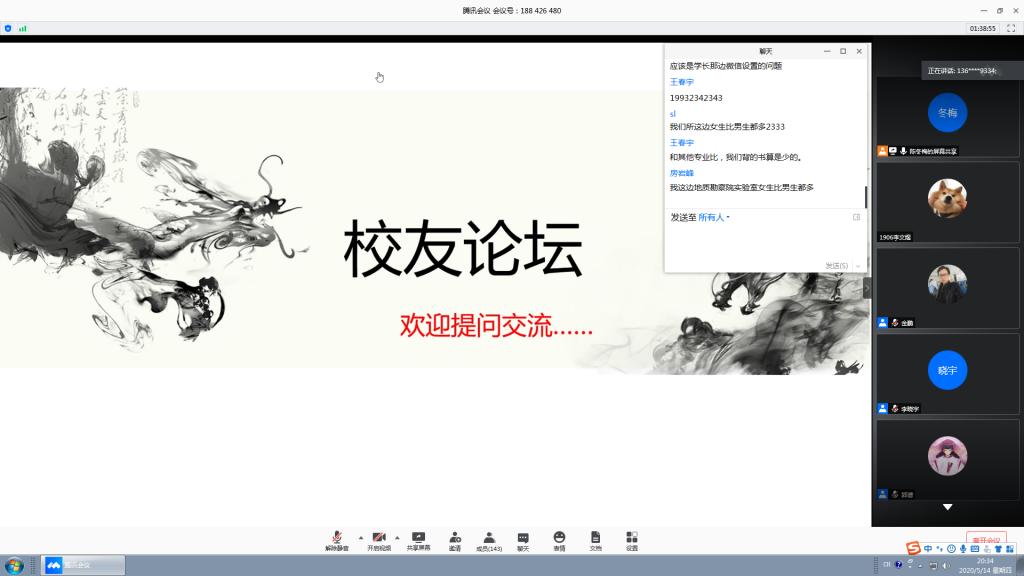Click the system tray help question icon

(899, 565)
